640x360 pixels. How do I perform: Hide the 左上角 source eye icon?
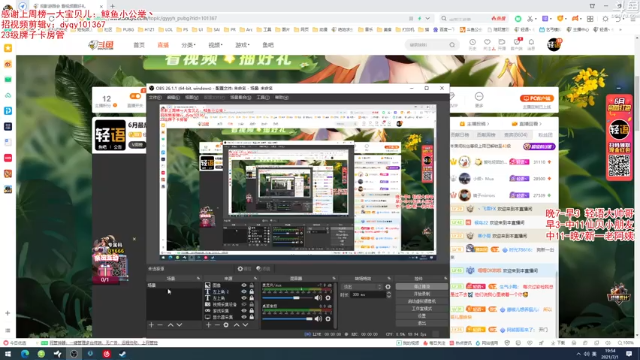click(244, 298)
